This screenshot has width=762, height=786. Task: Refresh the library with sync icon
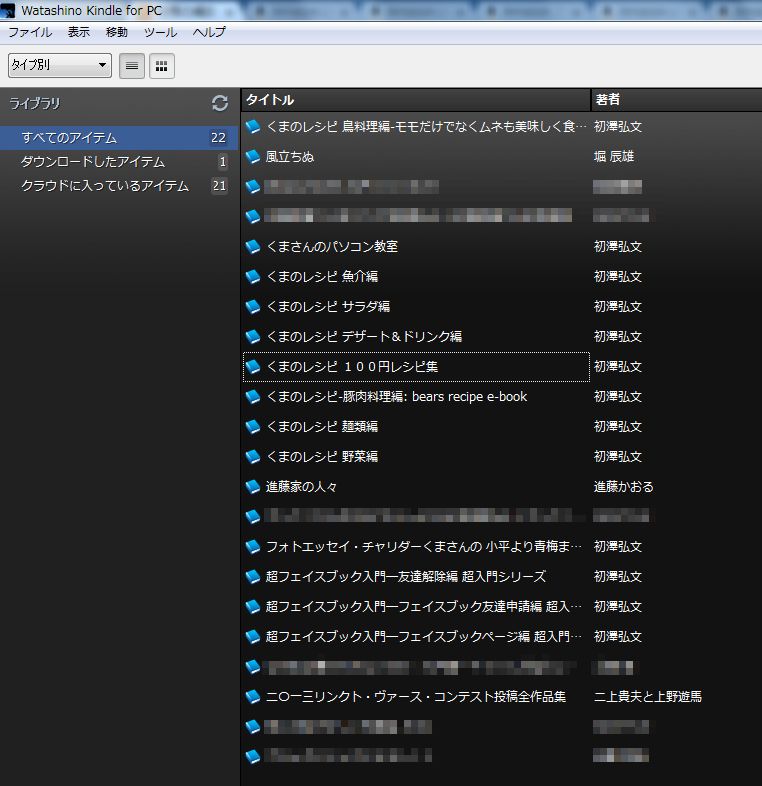[220, 103]
